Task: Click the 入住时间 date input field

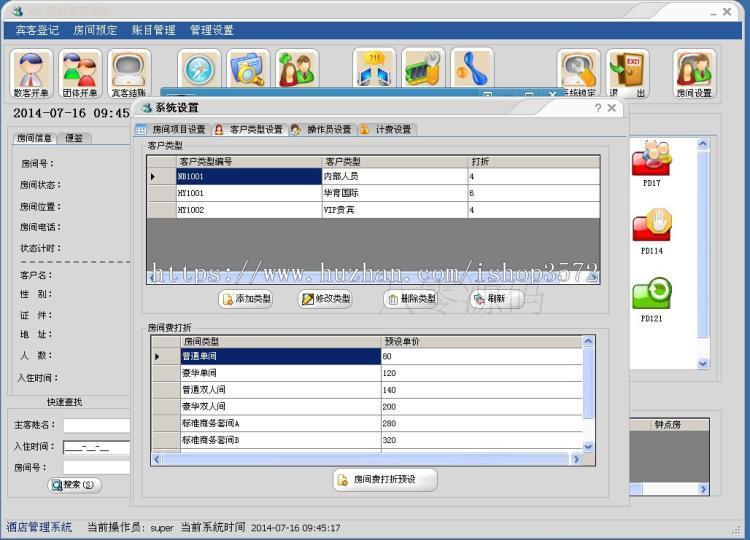Action: (x=97, y=447)
